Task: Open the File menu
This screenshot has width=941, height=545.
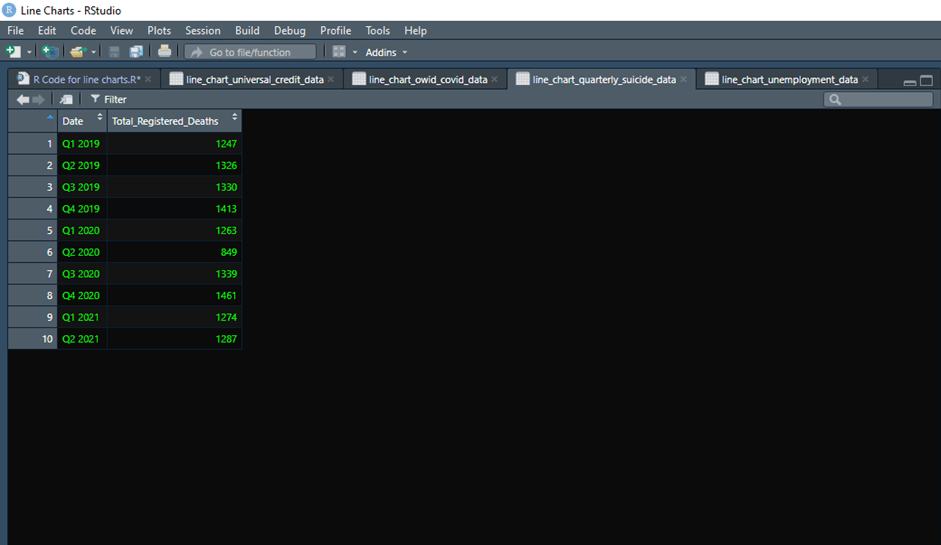Action: pos(16,31)
